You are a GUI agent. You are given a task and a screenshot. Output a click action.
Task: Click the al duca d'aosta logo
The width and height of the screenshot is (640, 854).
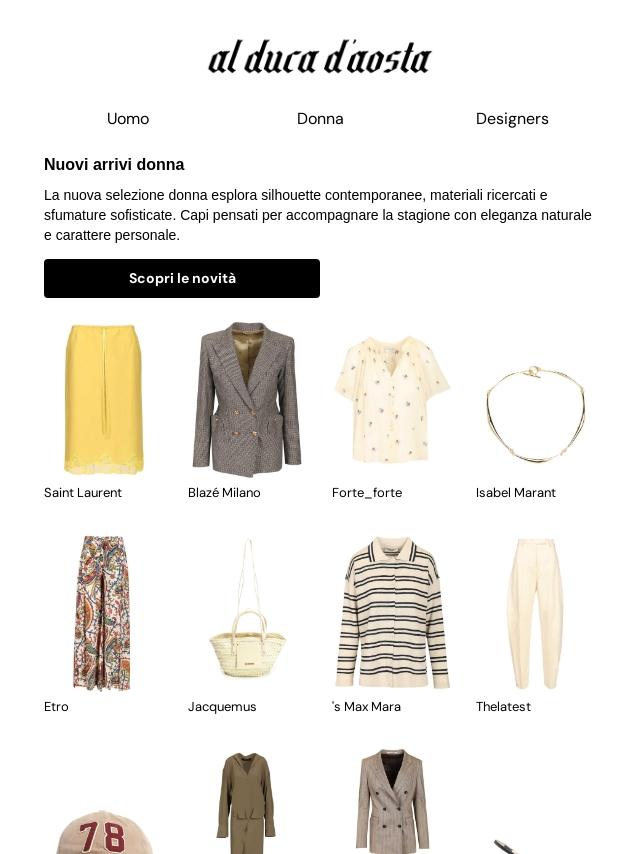(320, 57)
